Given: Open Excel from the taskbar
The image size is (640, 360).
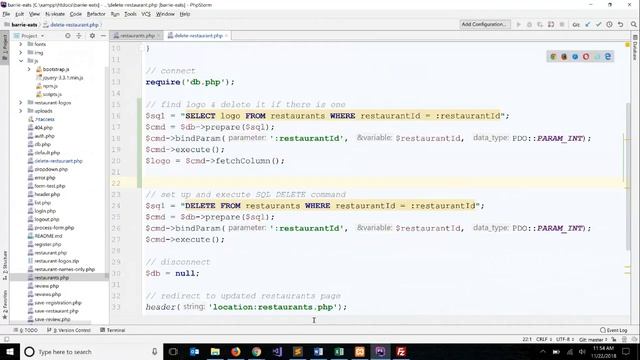Looking at the screenshot, I should coord(339,352).
